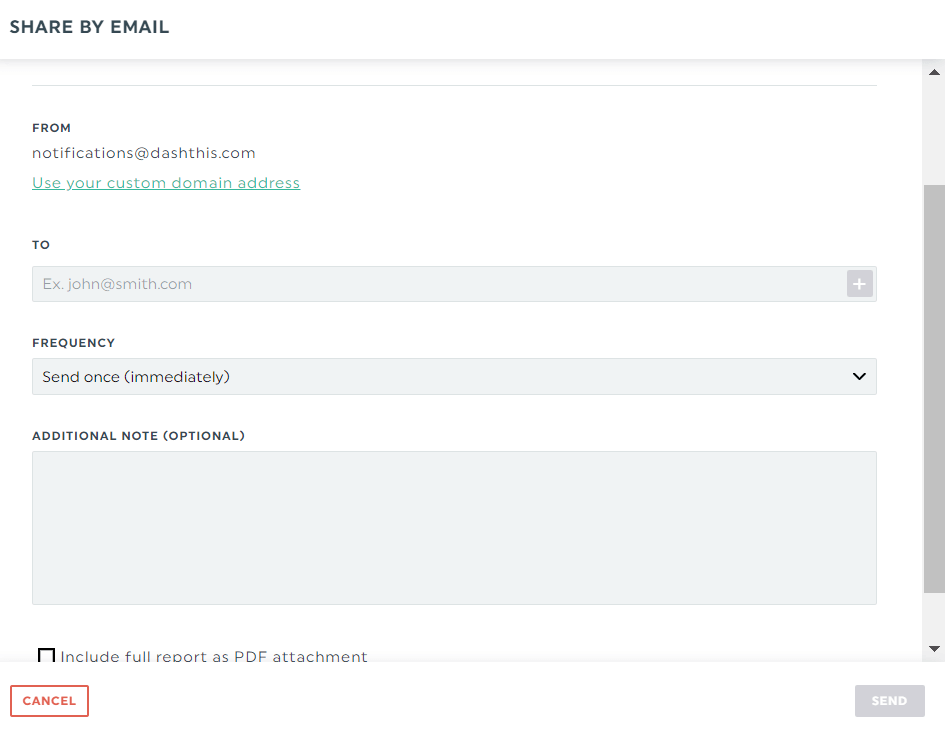This screenshot has height=738, width=945.
Task: Click the 'Additional Note (Optional)' label
Action: (139, 436)
